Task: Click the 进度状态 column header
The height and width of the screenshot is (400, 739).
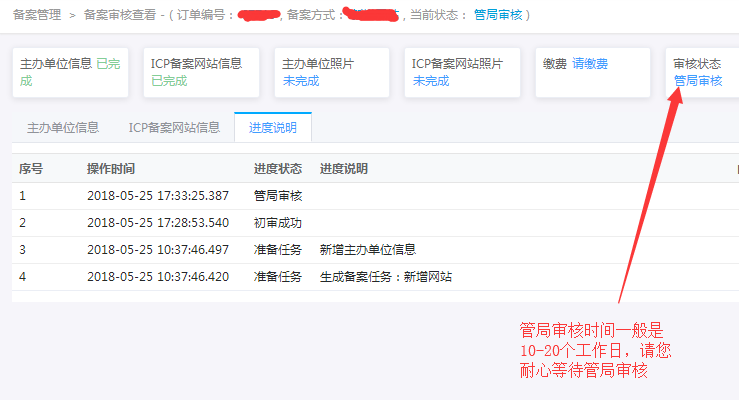Action: click(278, 169)
